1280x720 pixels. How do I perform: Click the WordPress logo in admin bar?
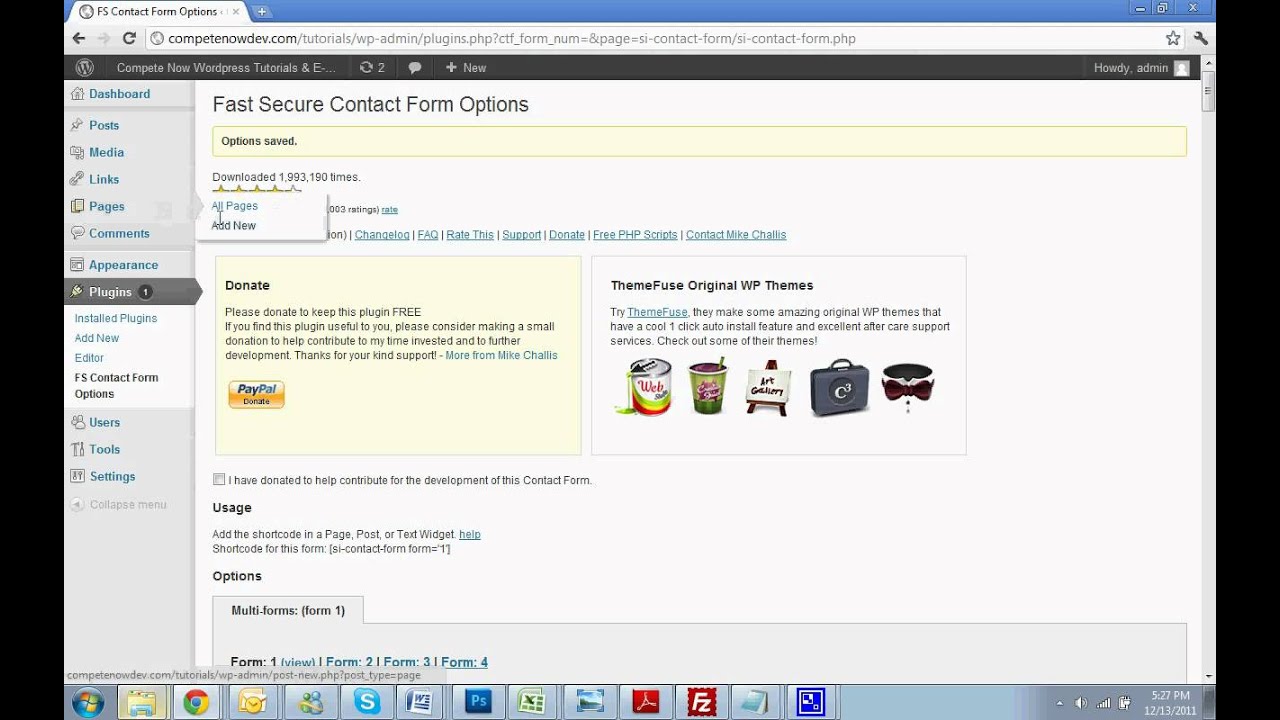point(85,68)
